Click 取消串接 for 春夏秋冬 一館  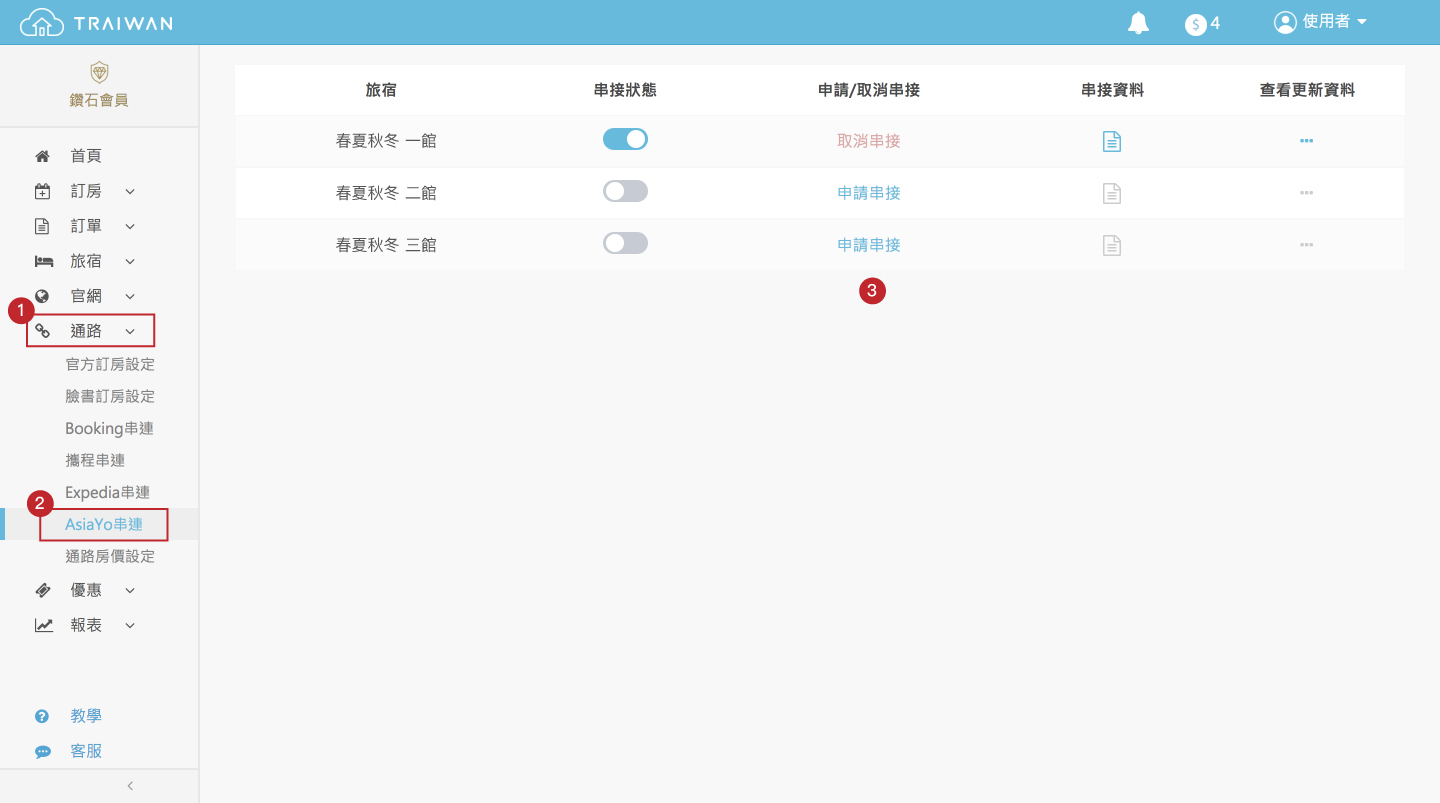pyautogui.click(x=869, y=141)
